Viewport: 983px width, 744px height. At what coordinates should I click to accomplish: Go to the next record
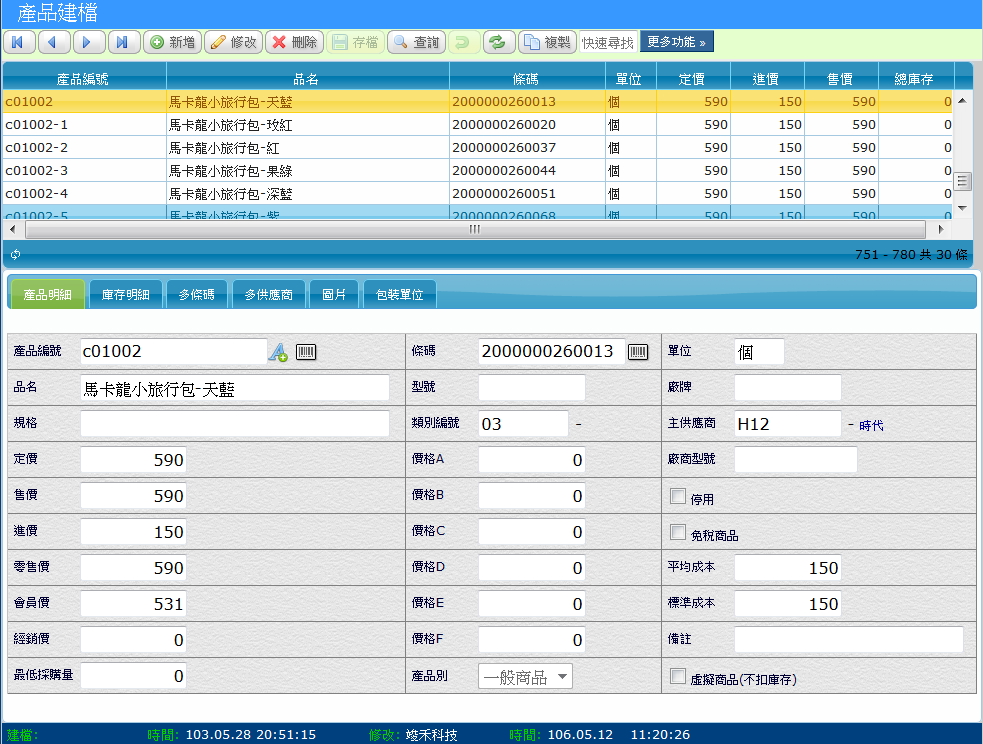pyautogui.click(x=87, y=42)
